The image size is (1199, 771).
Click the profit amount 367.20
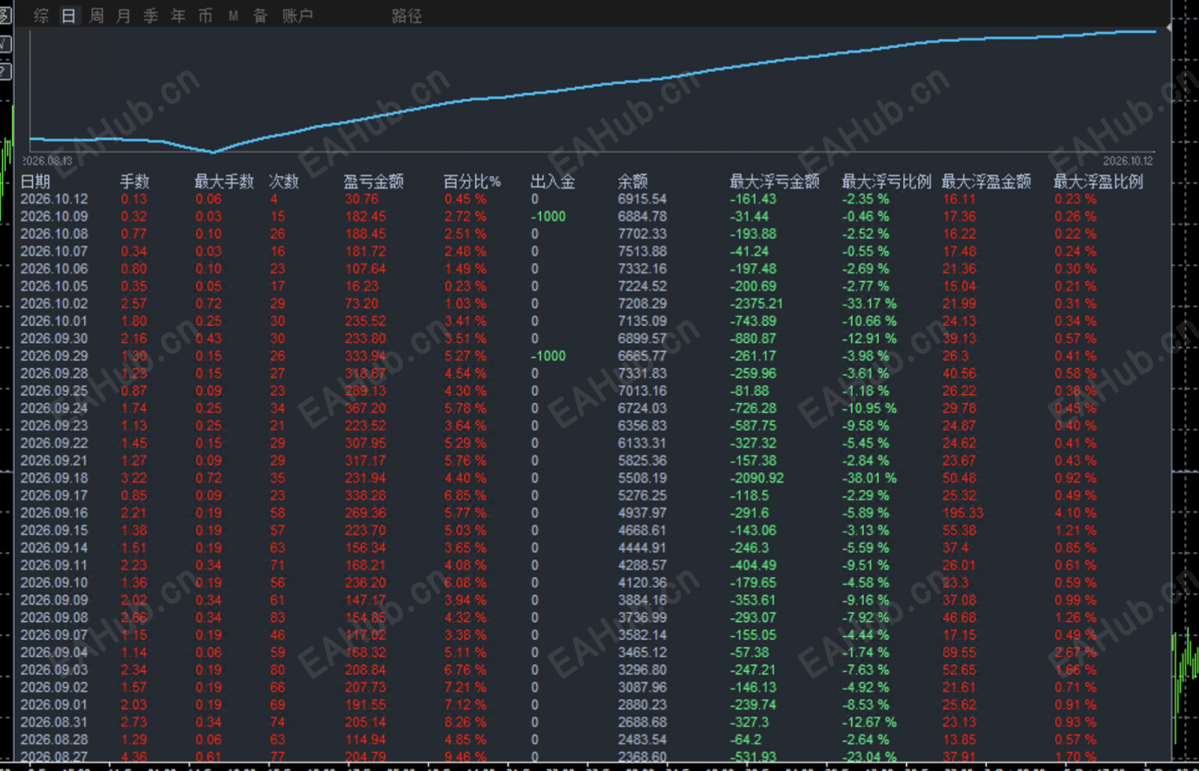point(366,408)
